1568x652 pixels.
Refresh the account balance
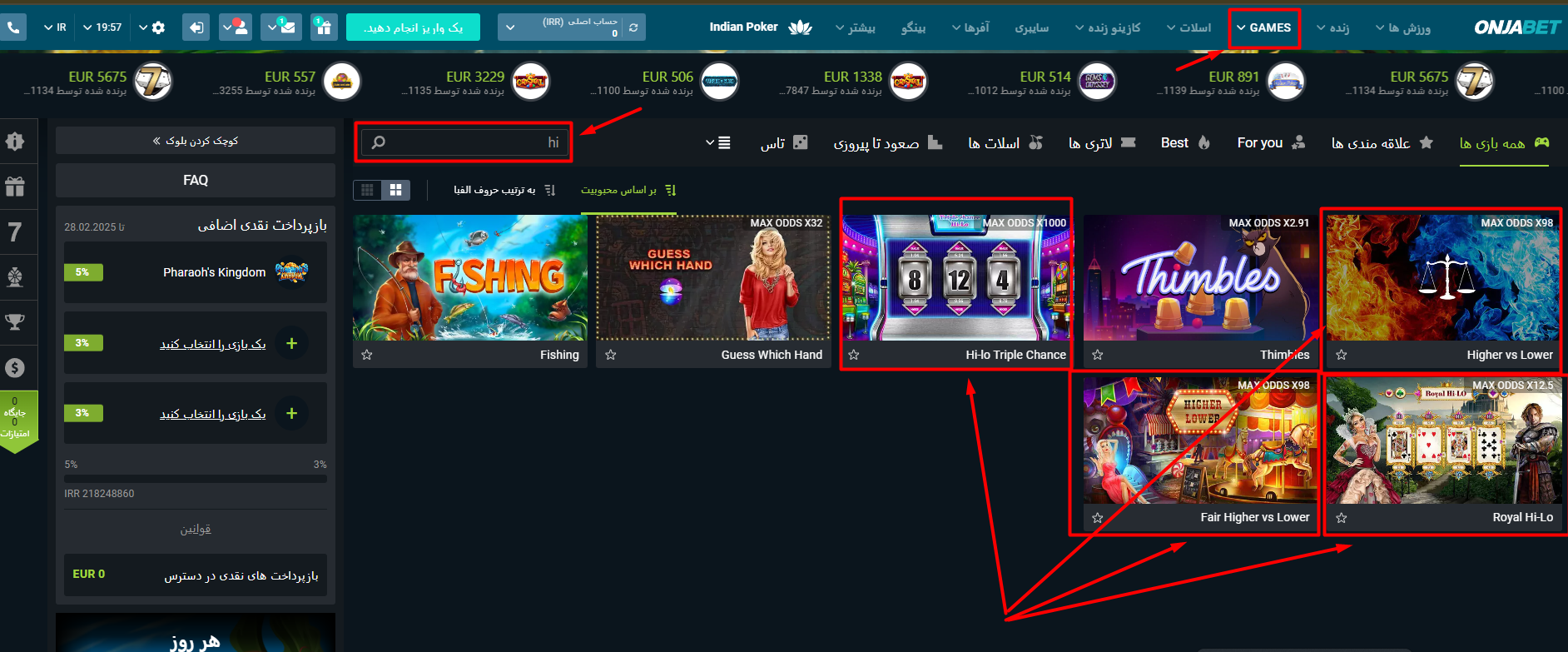click(x=633, y=27)
